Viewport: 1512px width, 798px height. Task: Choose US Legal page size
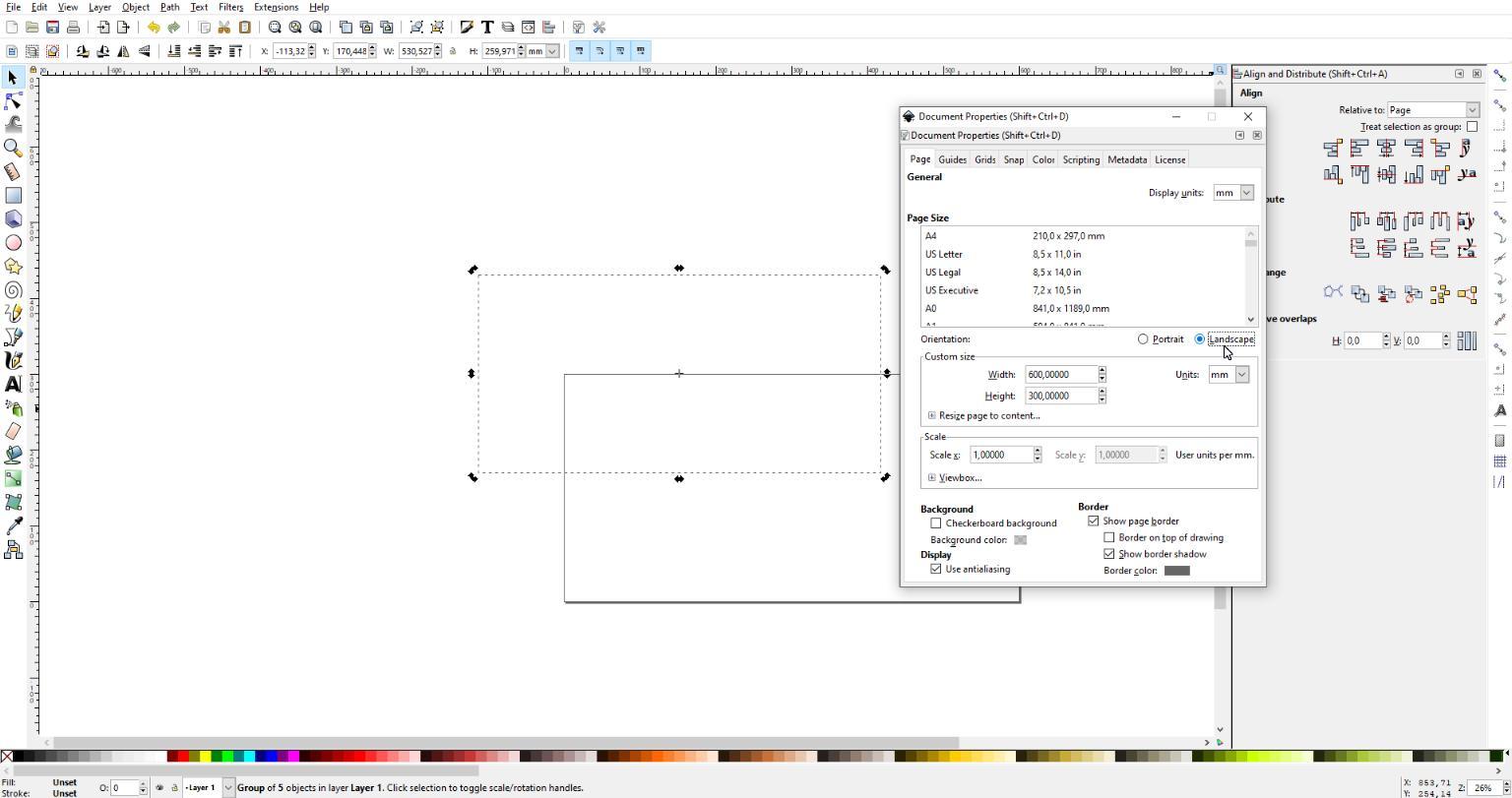tap(1083, 273)
